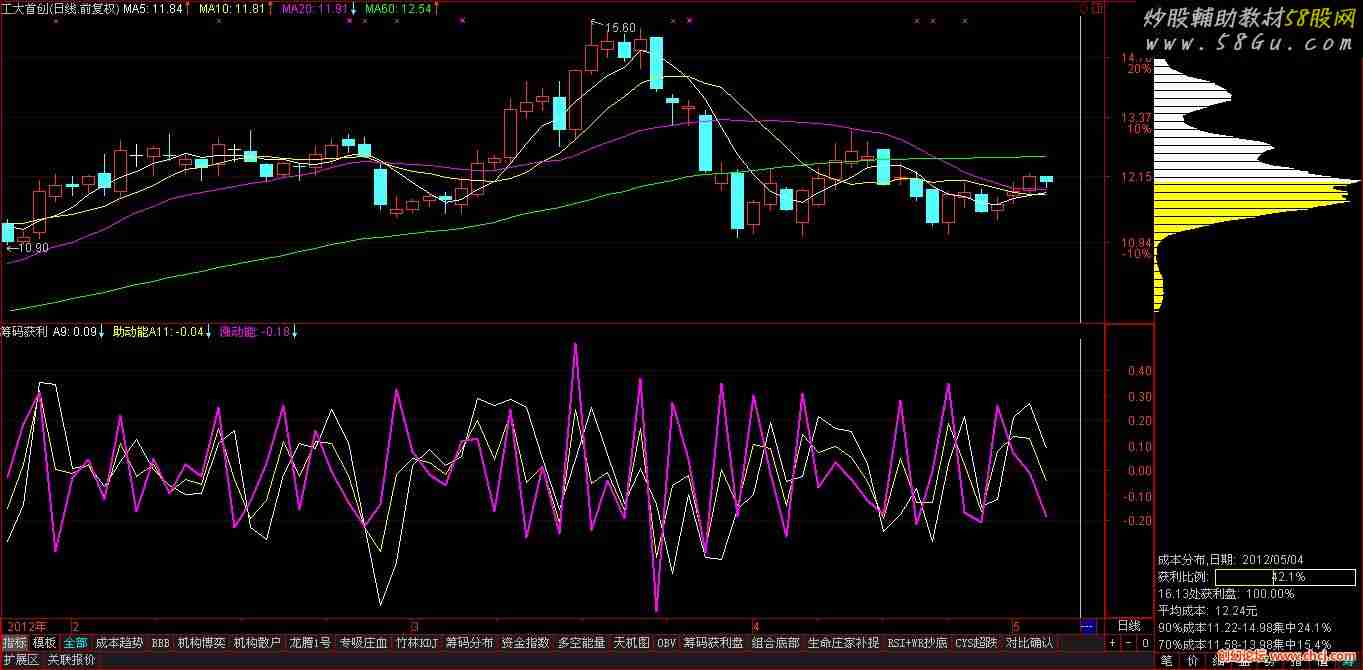Switch to the 竹林KDJ indicator tab
The height and width of the screenshot is (670, 1363).
pos(416,642)
